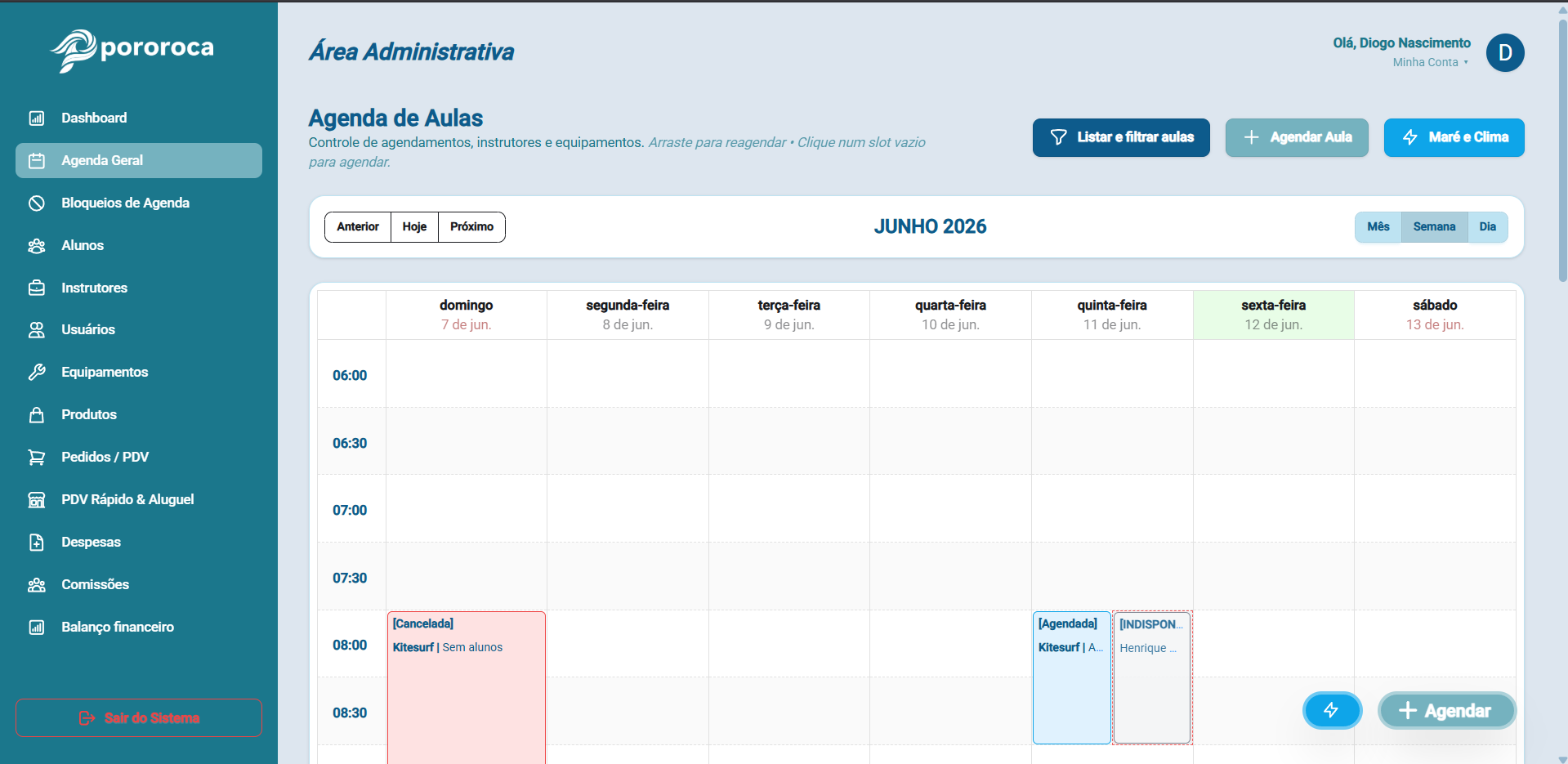This screenshot has width=1568, height=764.
Task: Click the PDV Rápido & Aluguel store icon
Action: (x=37, y=500)
